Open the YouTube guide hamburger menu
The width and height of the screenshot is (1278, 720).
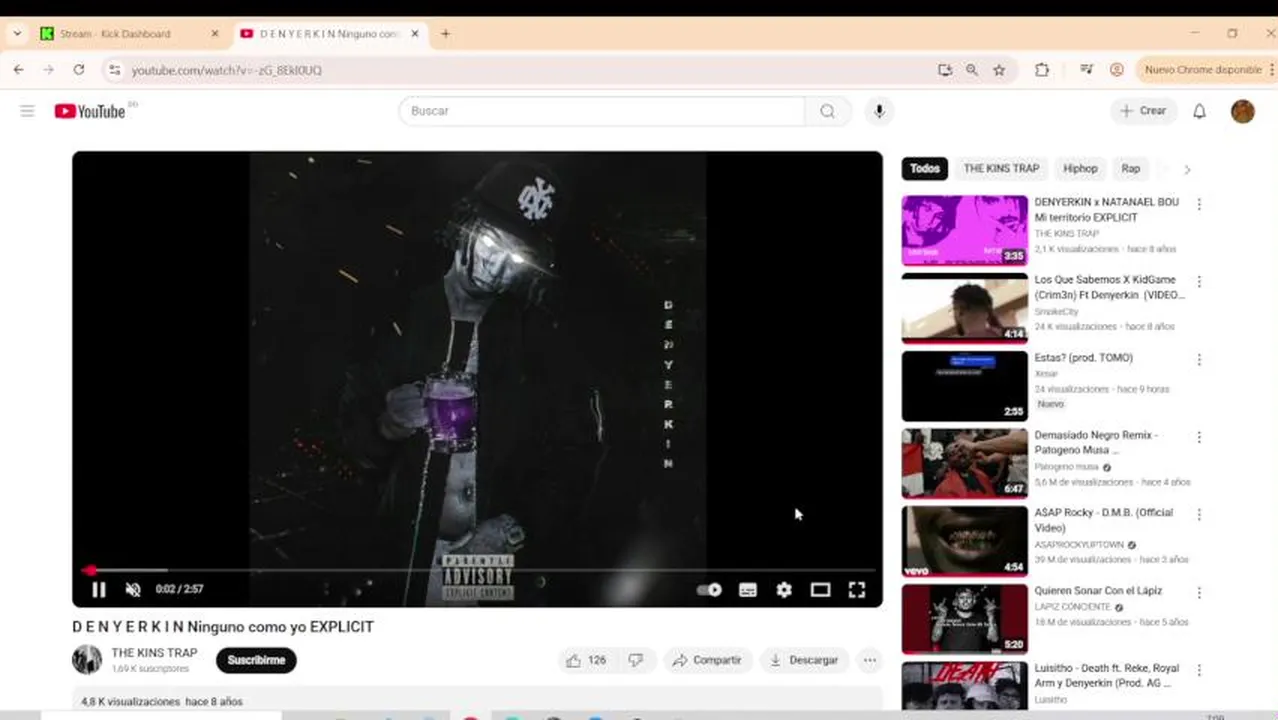click(x=27, y=111)
